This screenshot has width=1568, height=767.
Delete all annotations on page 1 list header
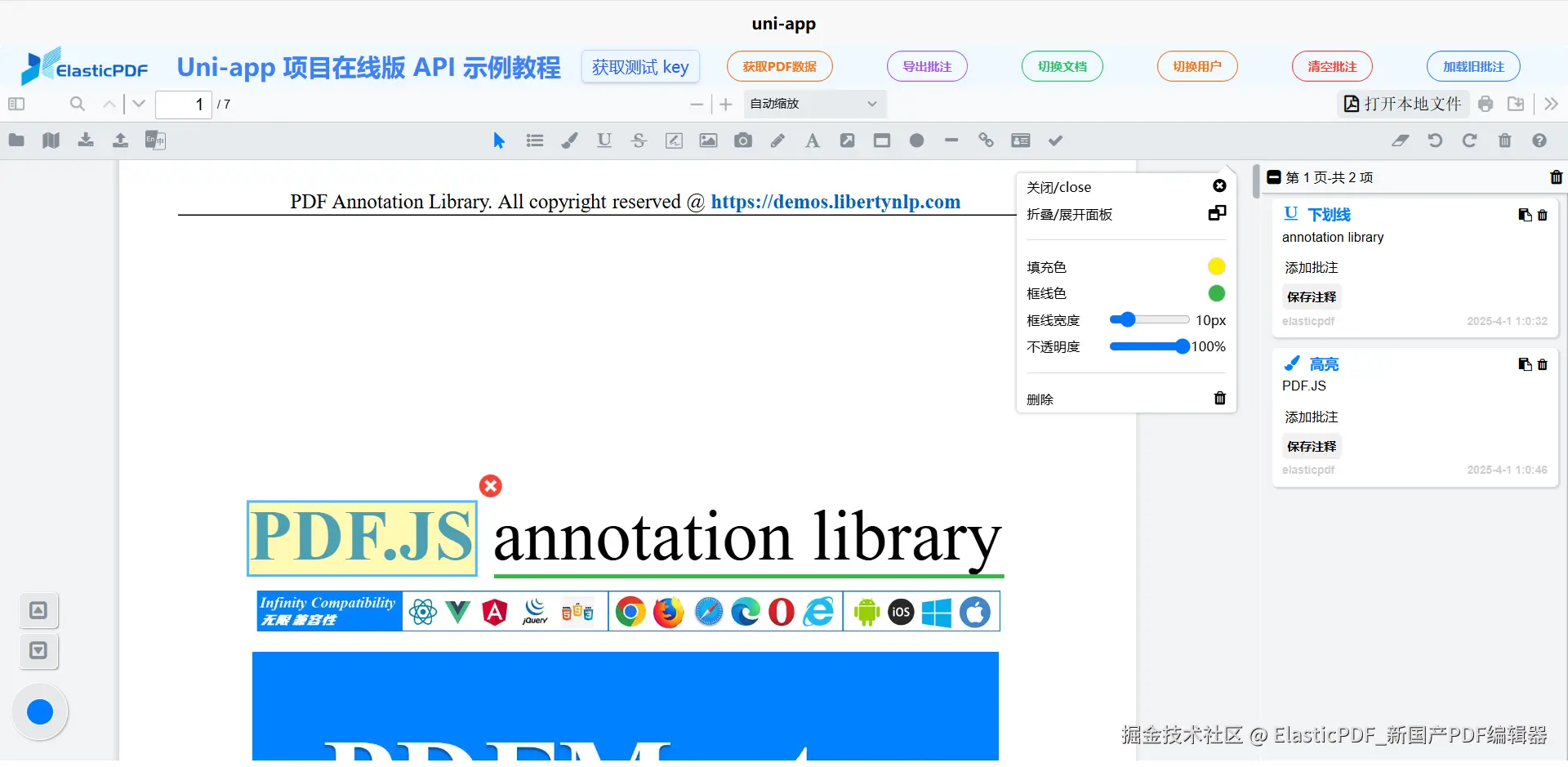point(1556,177)
